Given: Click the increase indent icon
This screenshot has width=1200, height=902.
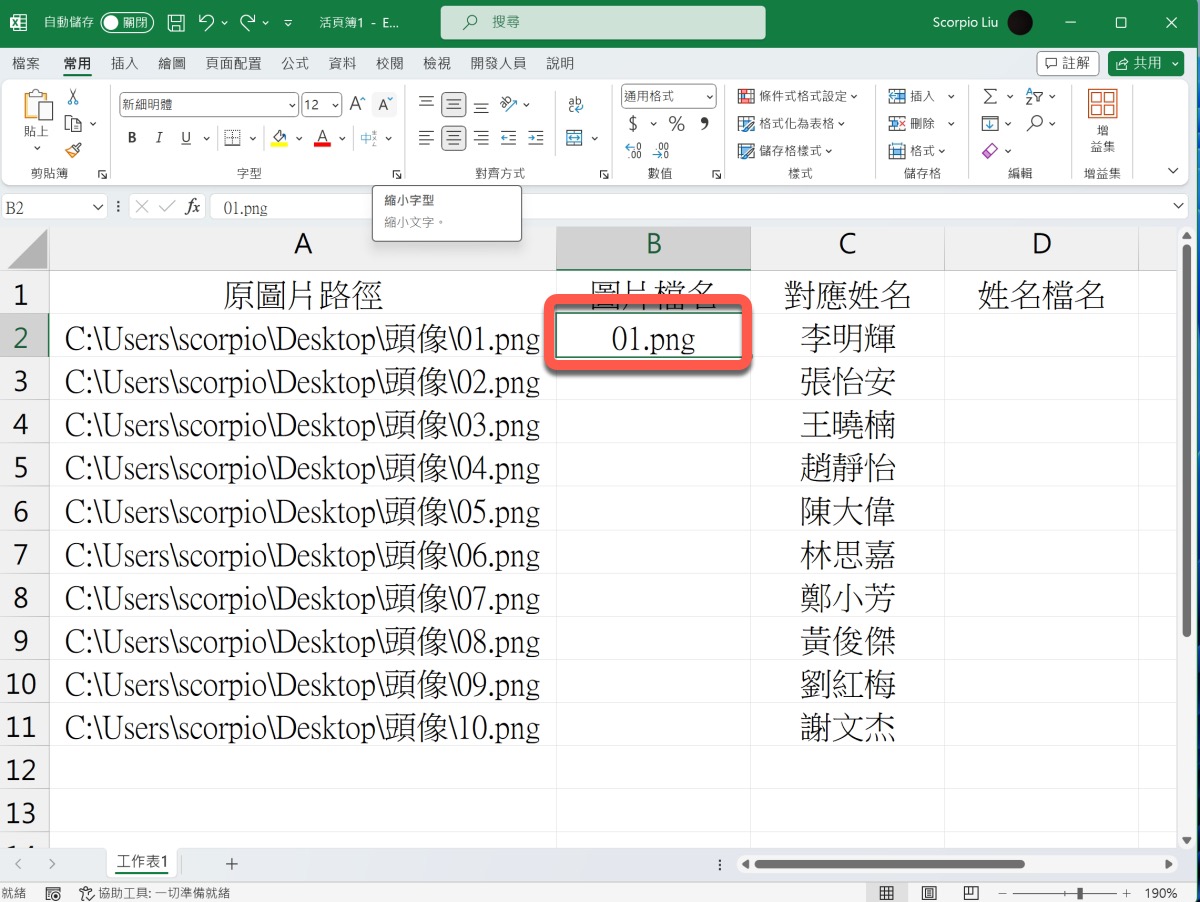Looking at the screenshot, I should tap(536, 138).
